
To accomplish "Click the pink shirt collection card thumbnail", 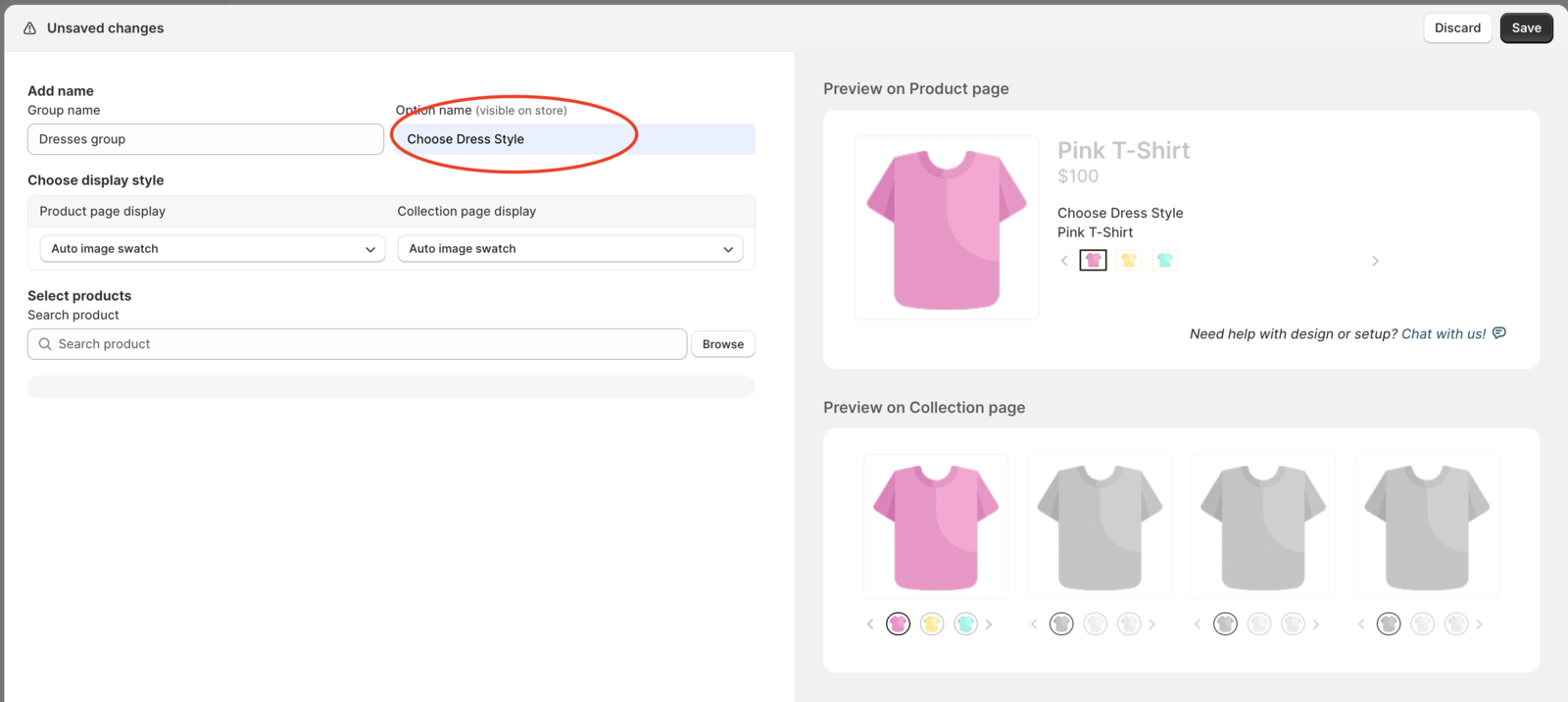I will [936, 526].
